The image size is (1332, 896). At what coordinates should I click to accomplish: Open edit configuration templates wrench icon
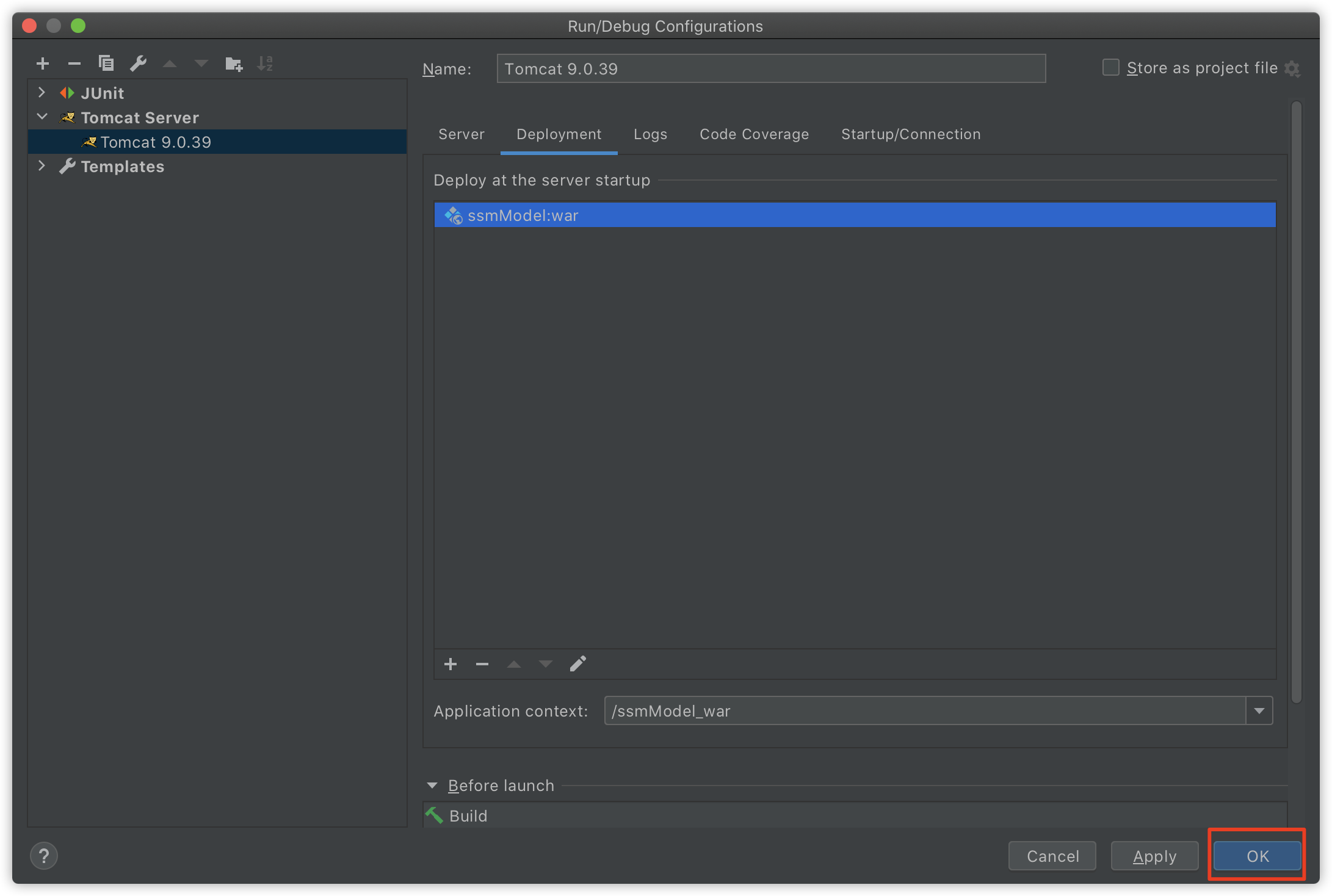(x=139, y=63)
